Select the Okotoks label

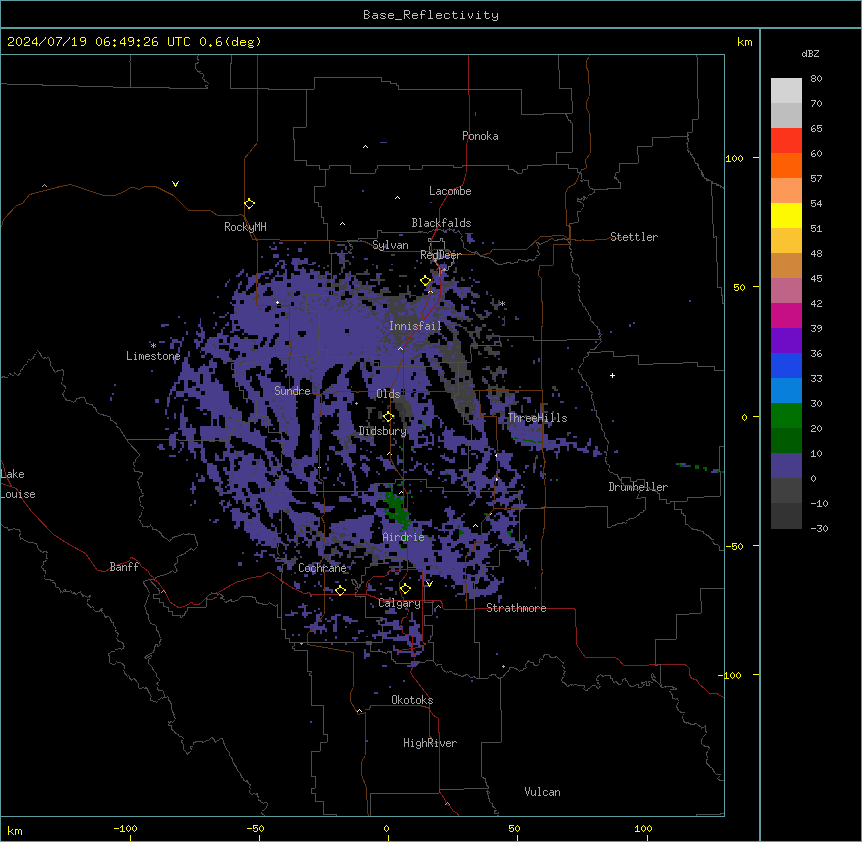[412, 700]
